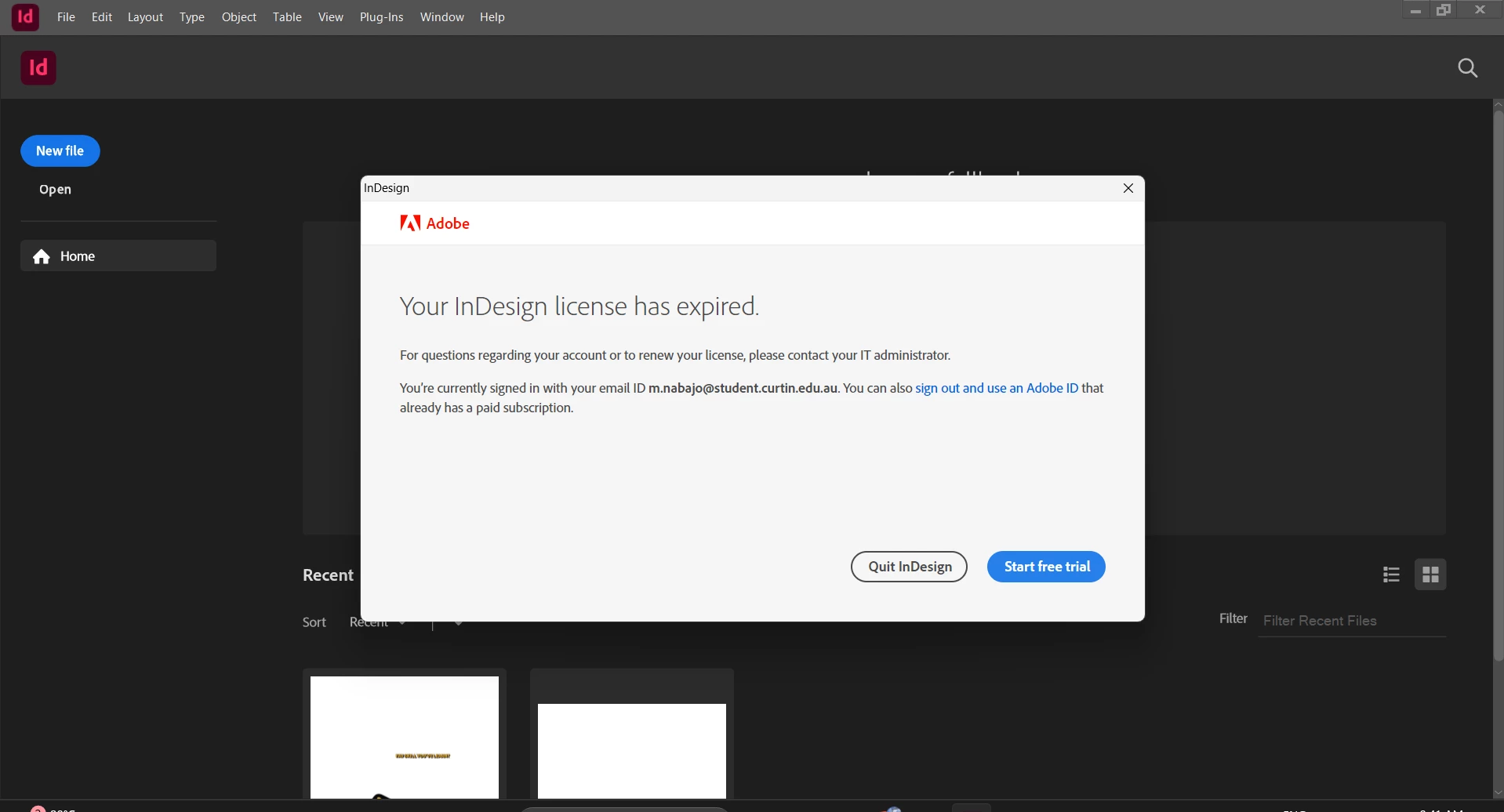Click the New file button

[x=60, y=151]
